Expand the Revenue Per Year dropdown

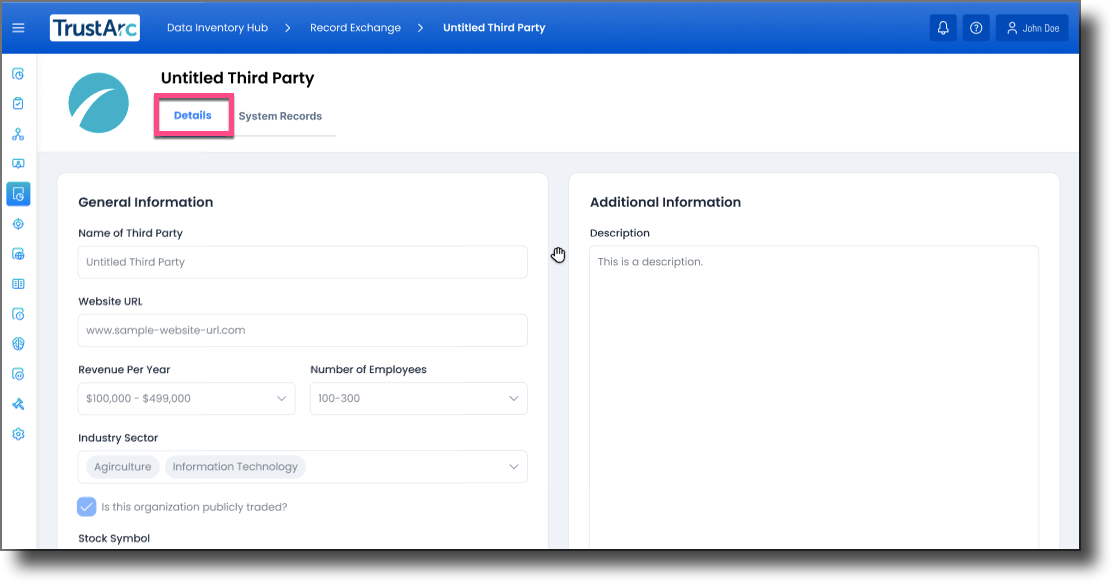(186, 398)
